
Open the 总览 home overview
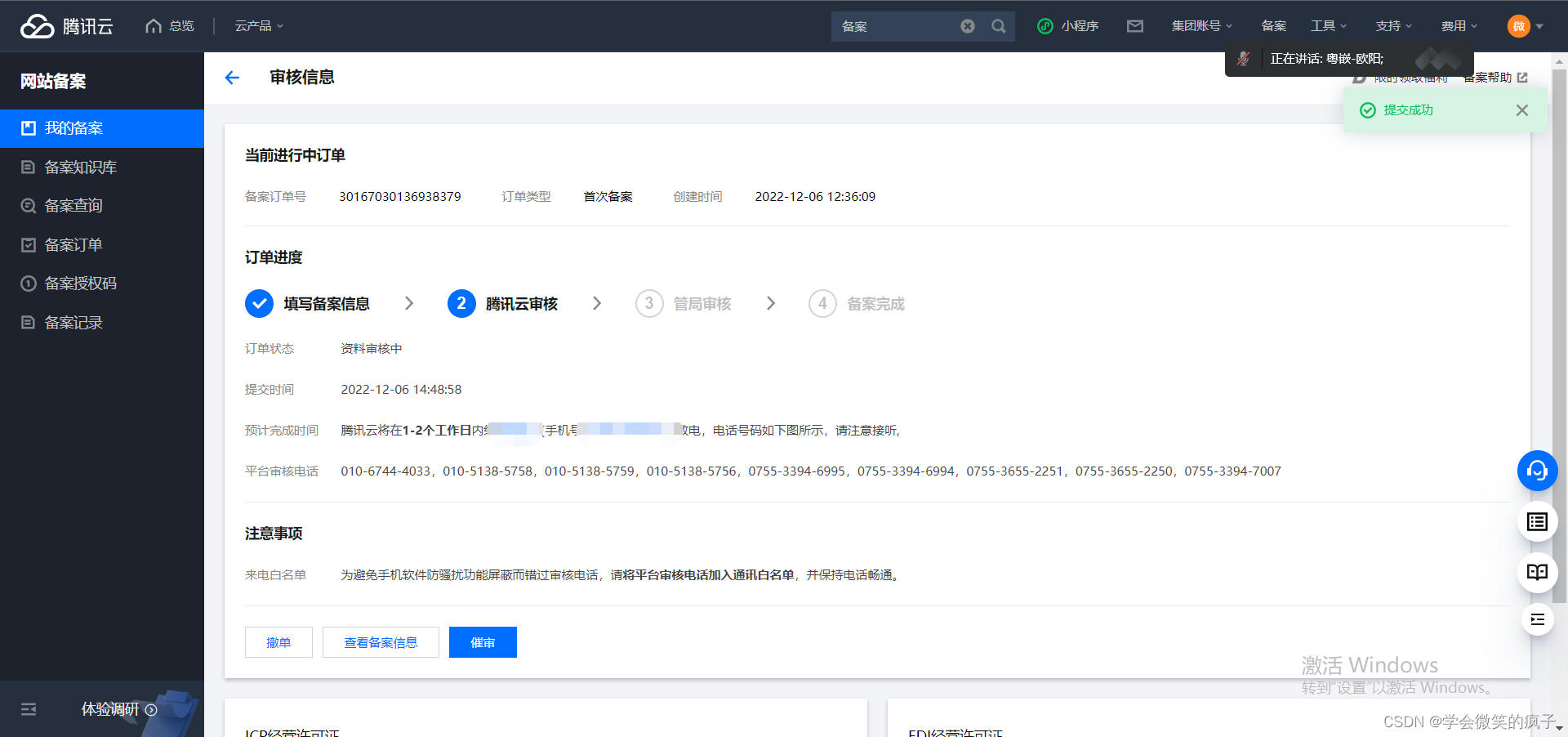pos(170,26)
